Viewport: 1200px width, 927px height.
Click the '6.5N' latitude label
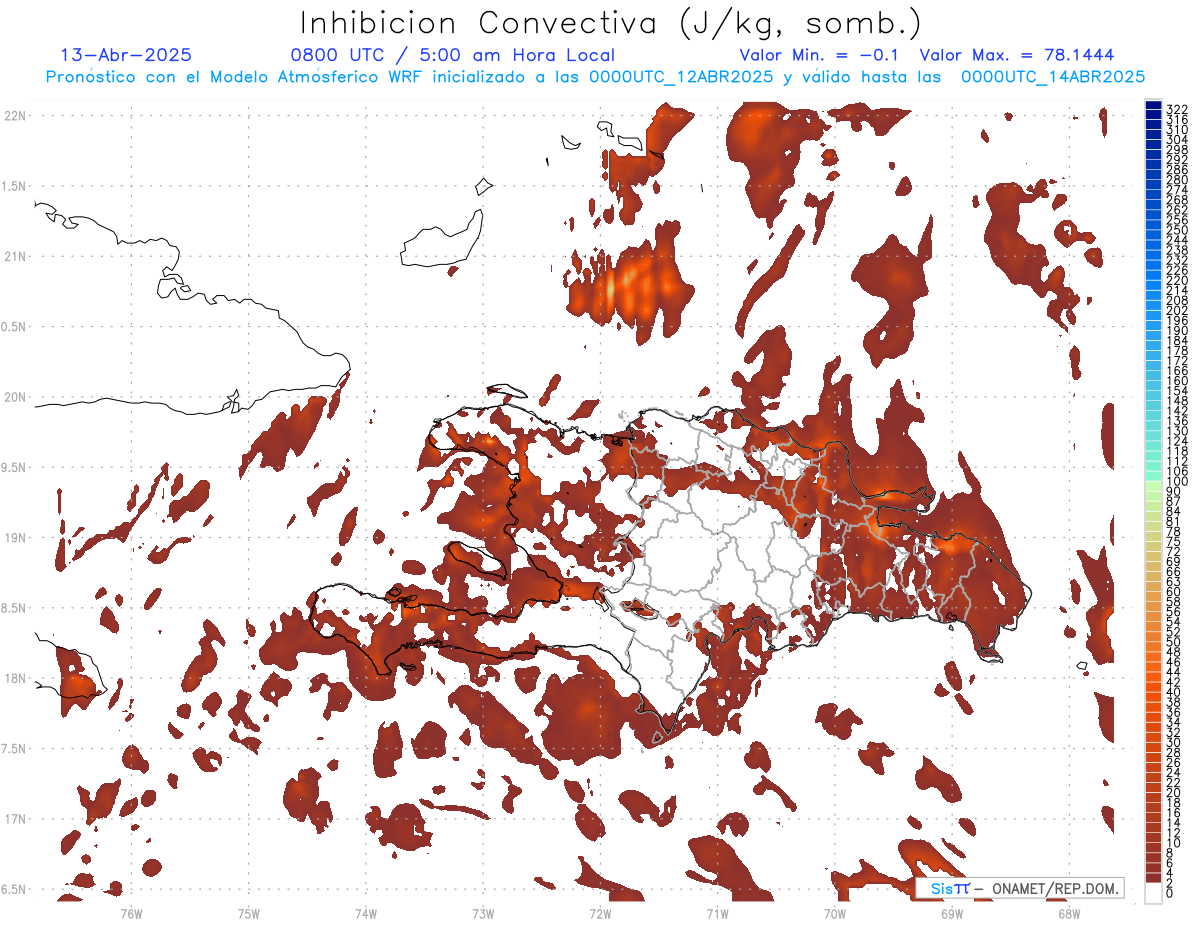click(x=13, y=889)
